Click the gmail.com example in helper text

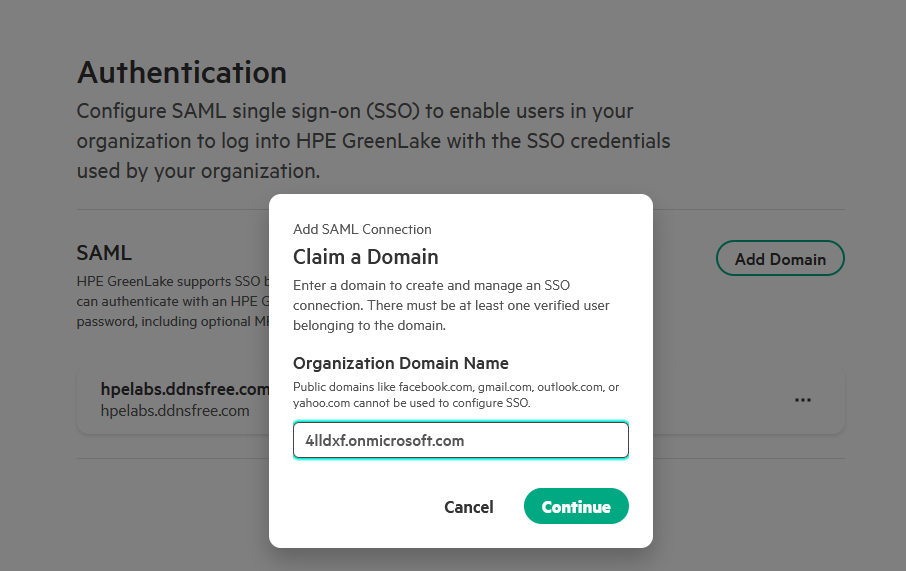click(505, 387)
